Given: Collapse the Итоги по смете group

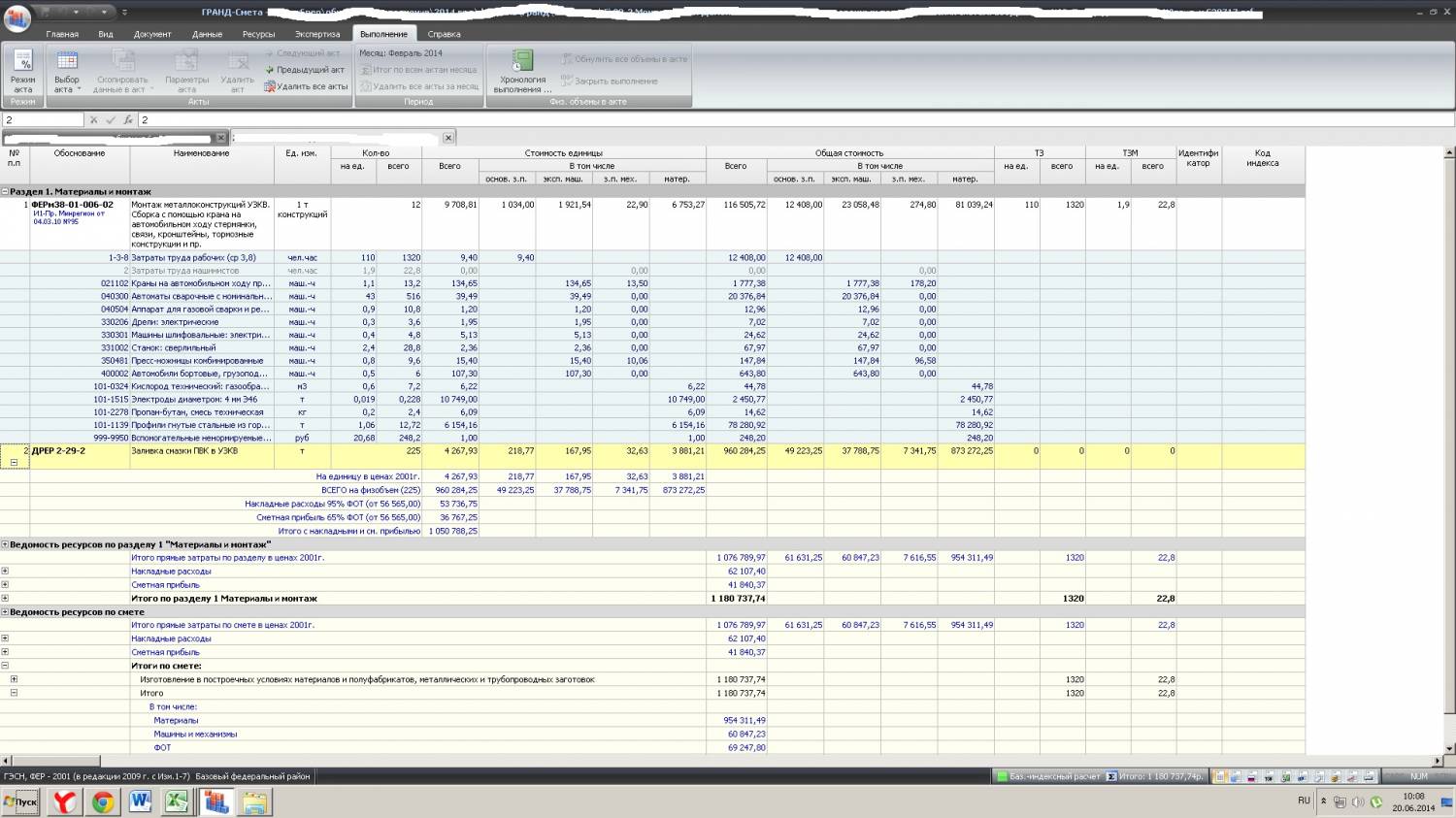Looking at the screenshot, I should tap(5, 666).
